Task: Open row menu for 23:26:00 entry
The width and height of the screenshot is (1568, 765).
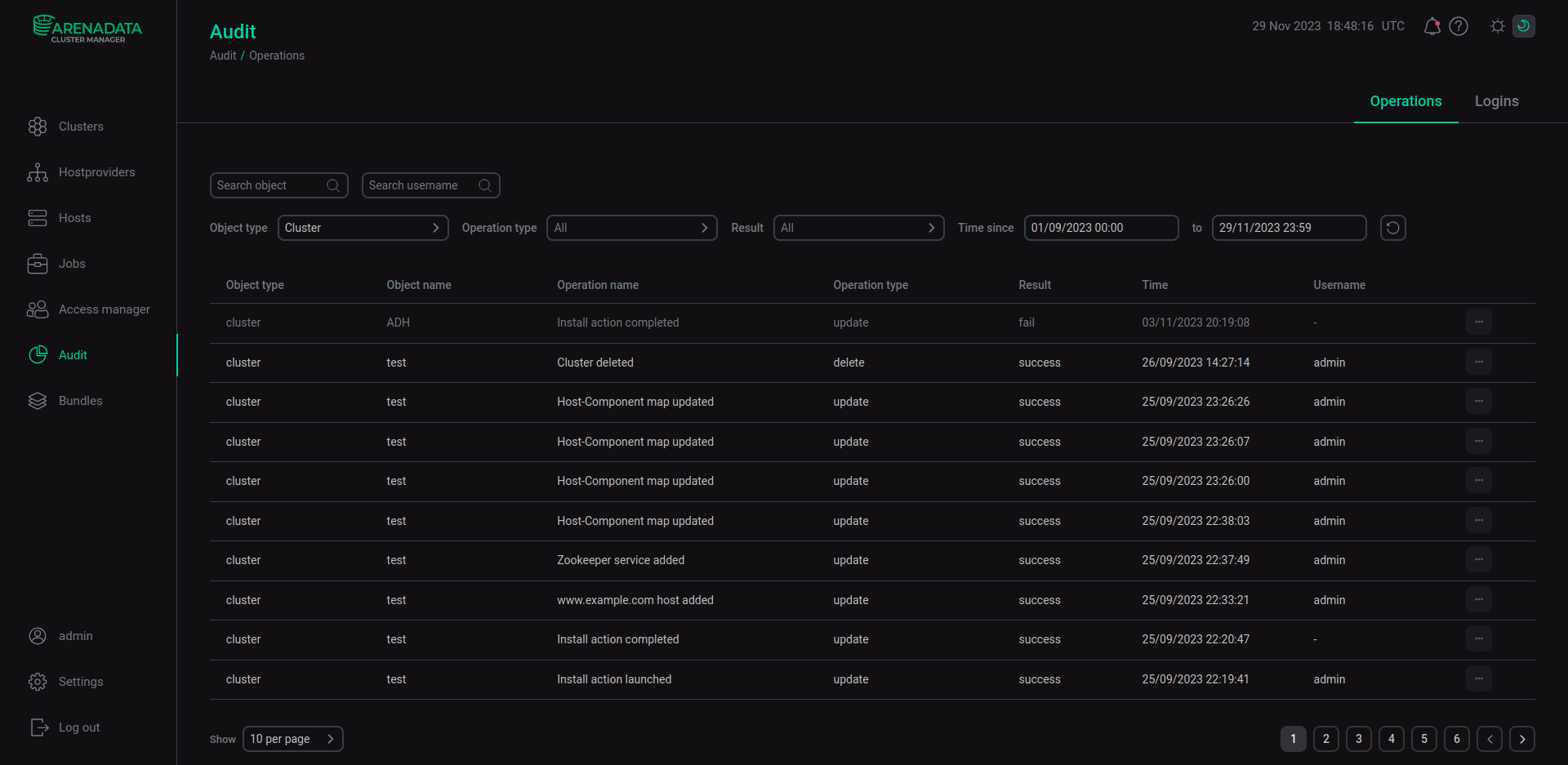Action: tap(1479, 481)
